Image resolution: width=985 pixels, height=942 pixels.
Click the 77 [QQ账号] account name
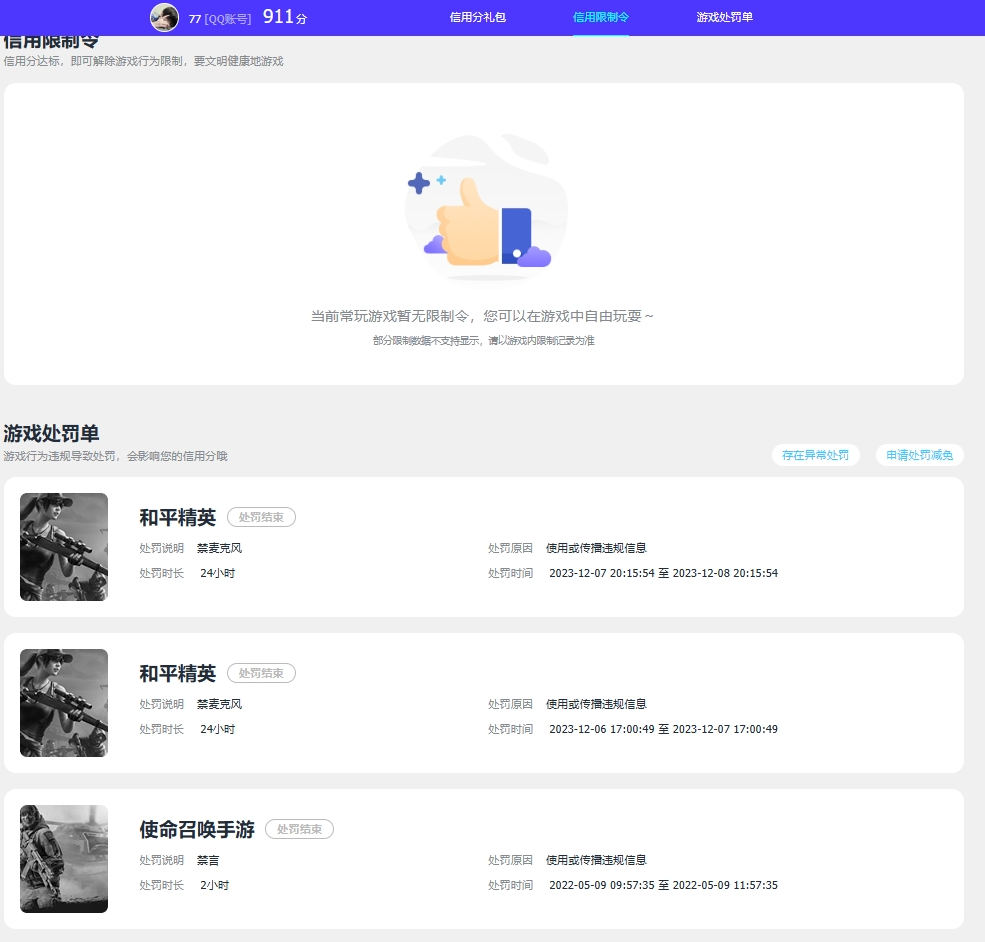pyautogui.click(x=220, y=19)
